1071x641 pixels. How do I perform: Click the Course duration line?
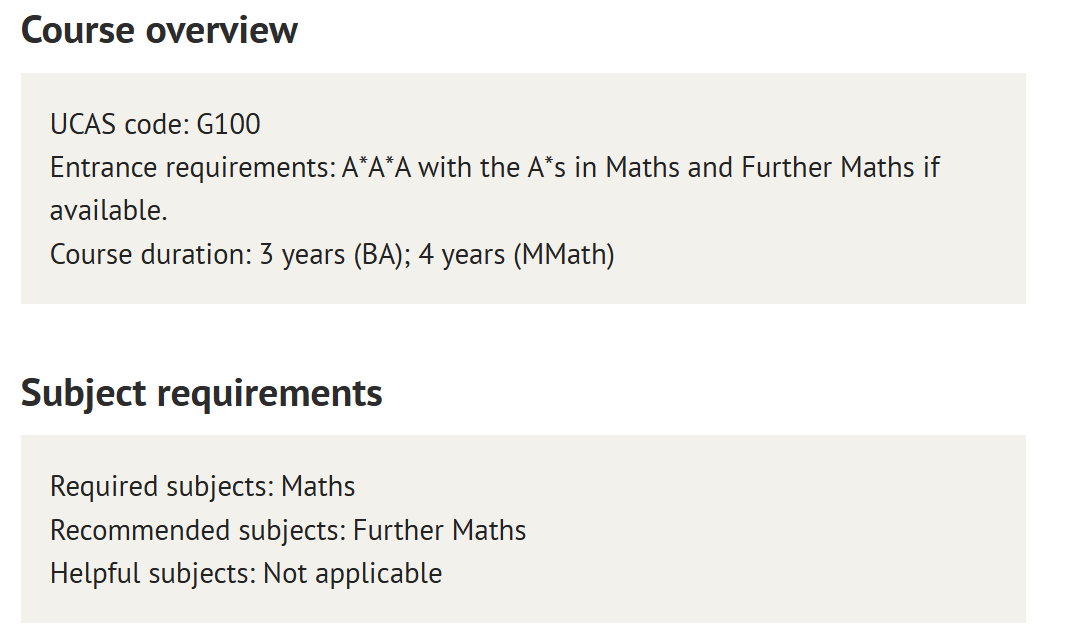[x=332, y=255]
